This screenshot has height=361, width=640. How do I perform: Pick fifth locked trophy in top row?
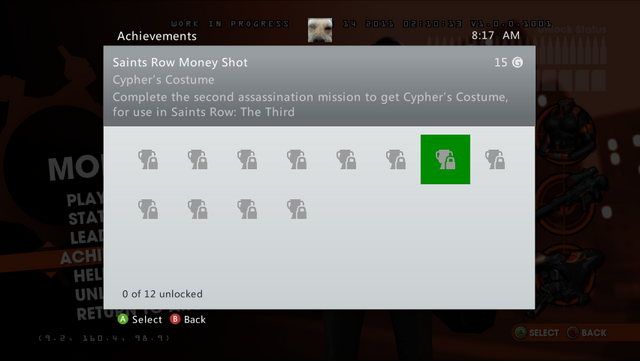(x=346, y=159)
